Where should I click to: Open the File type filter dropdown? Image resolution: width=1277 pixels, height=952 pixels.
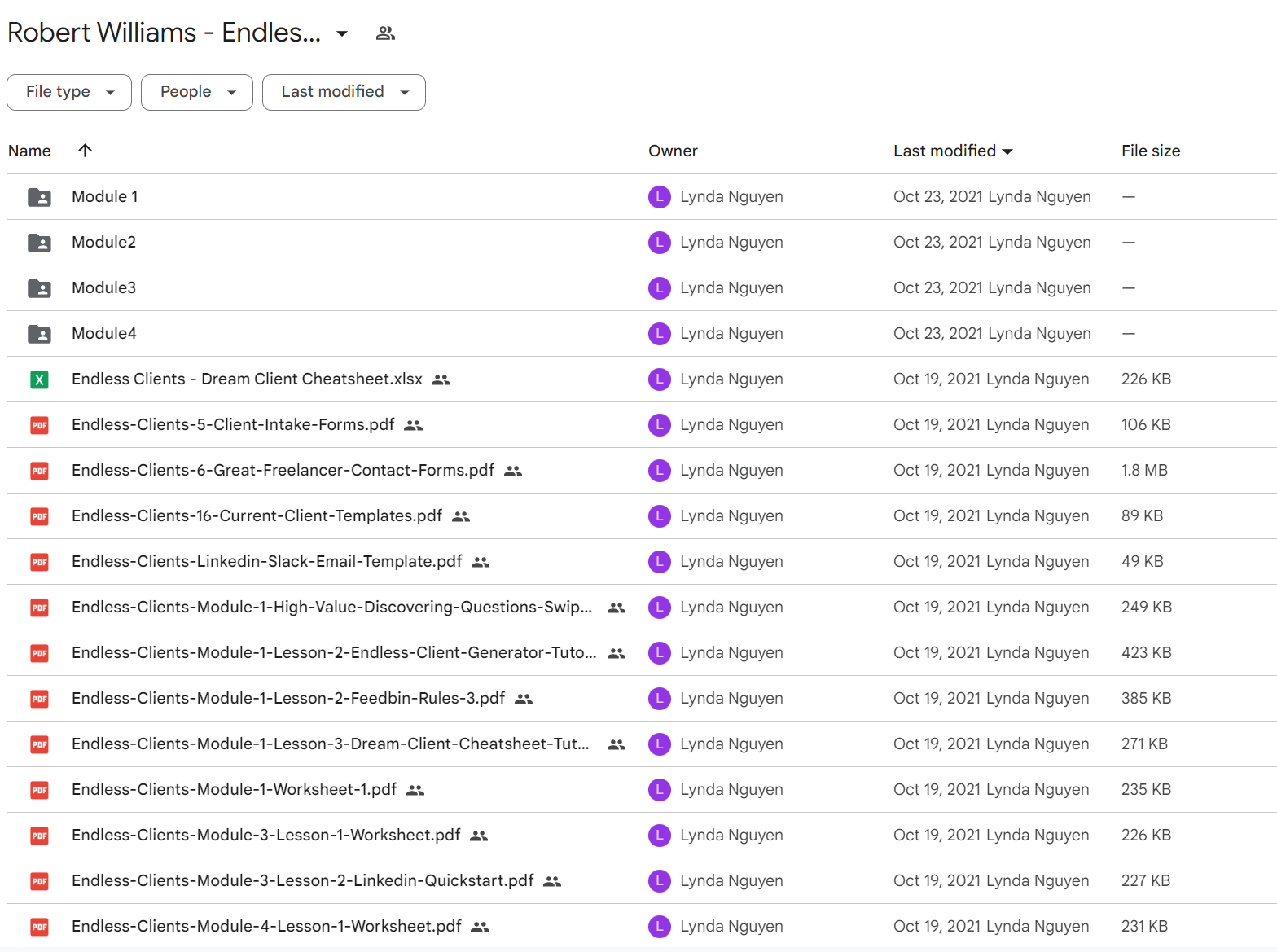point(69,92)
